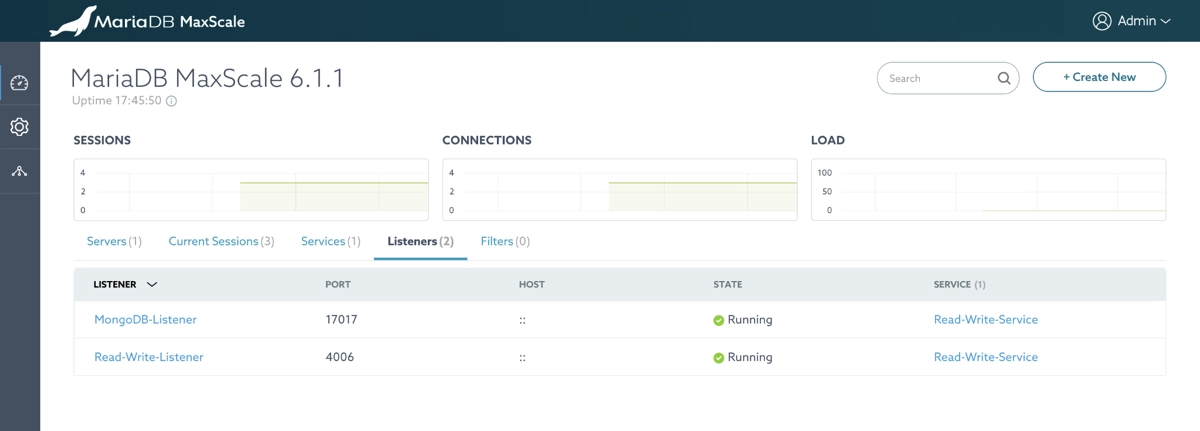Click the Load graph
Viewport: 1200px width, 431px height.
click(x=988, y=189)
